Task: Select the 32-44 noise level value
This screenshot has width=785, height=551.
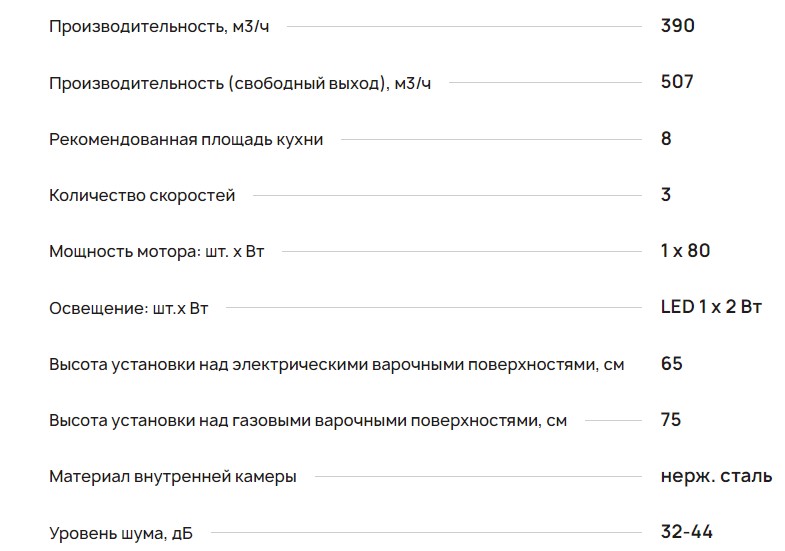Action: coord(687,532)
